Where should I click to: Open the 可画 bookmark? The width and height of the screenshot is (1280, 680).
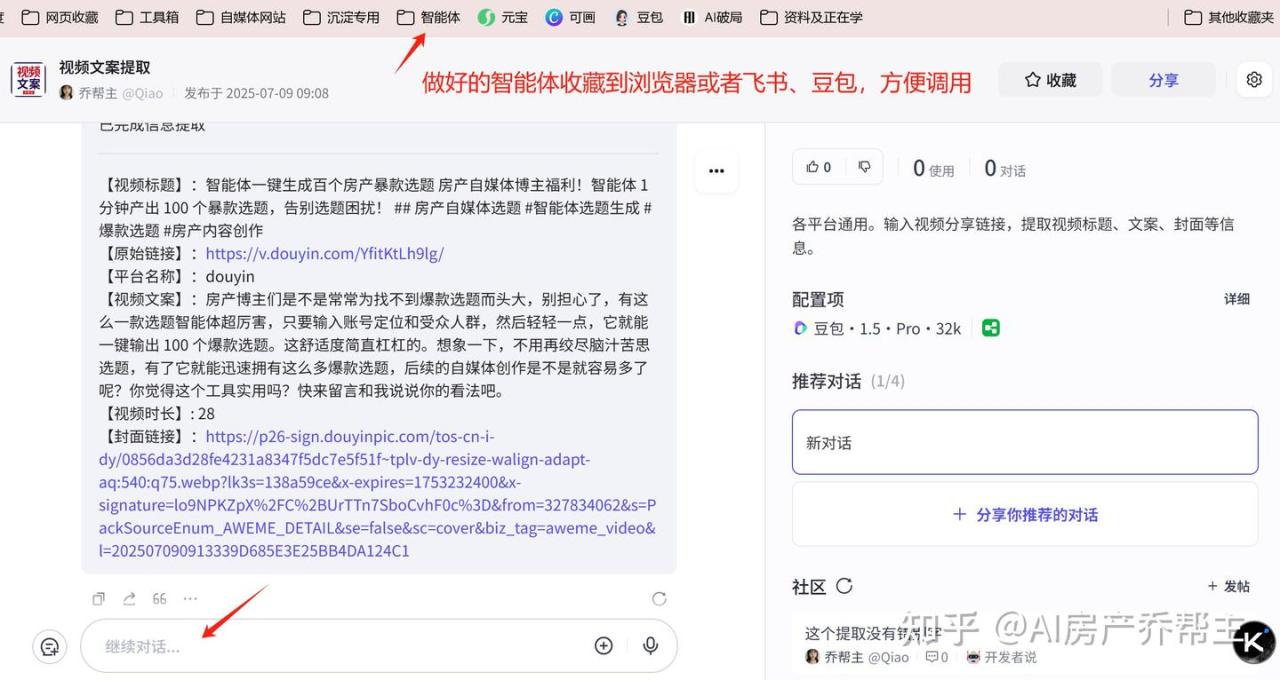pos(570,17)
